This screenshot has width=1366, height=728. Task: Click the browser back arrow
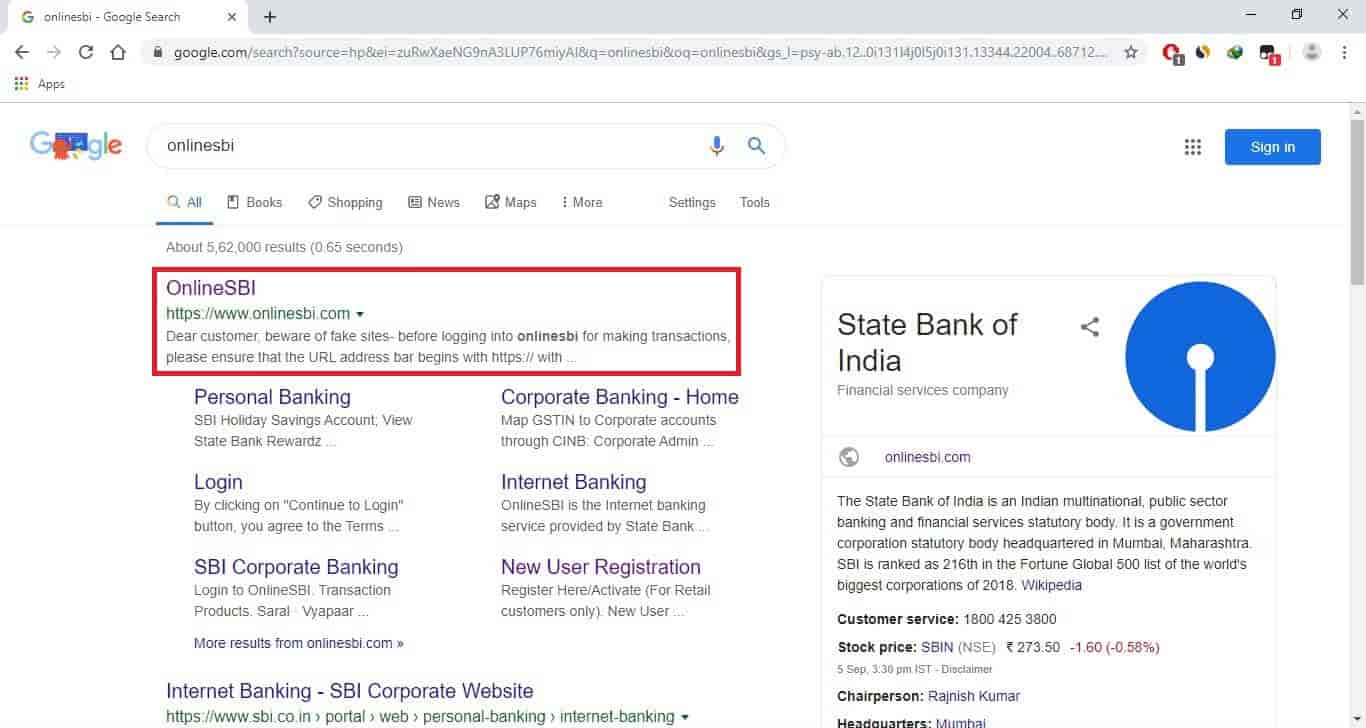22,52
